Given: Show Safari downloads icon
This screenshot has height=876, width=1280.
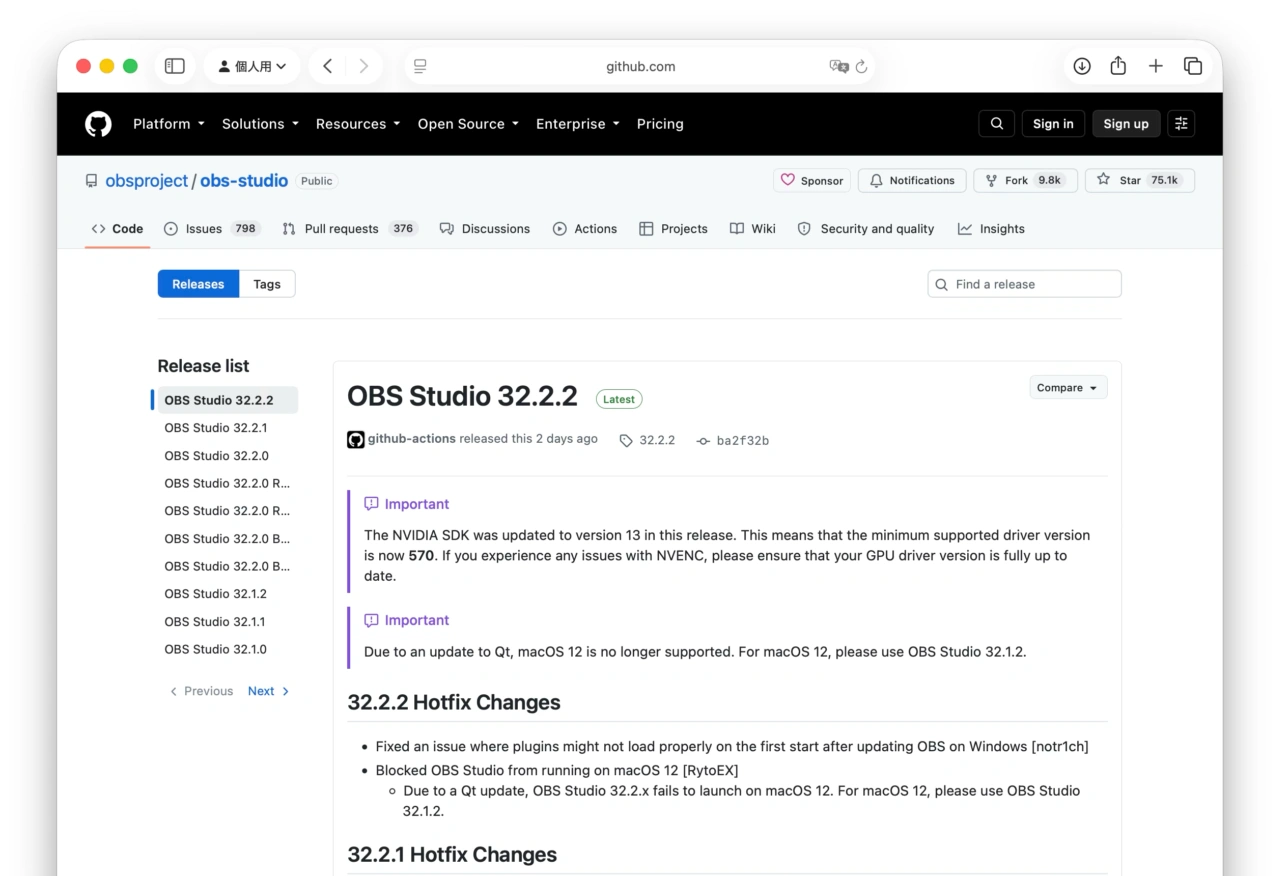Looking at the screenshot, I should 1082,66.
